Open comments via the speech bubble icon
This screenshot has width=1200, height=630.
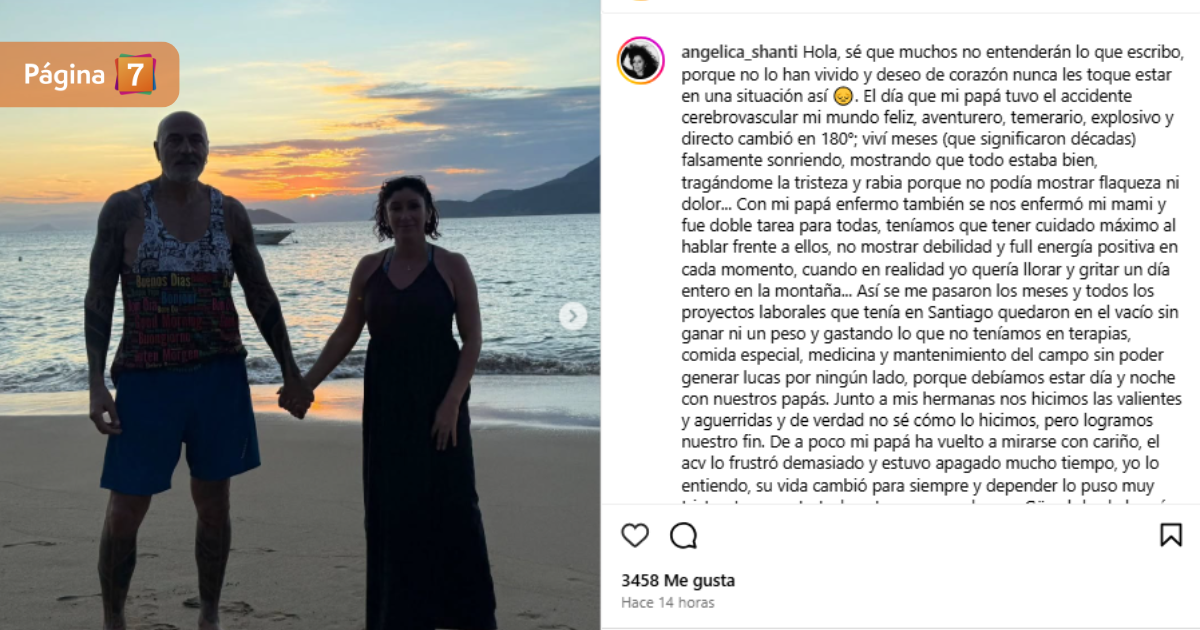tap(683, 535)
